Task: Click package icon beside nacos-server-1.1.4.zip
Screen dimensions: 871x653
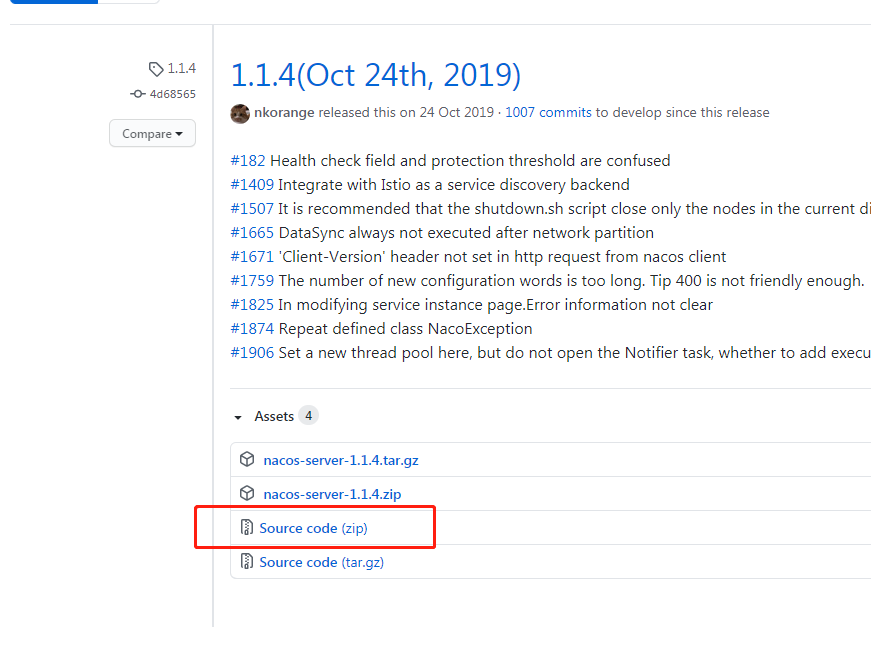Action: point(247,494)
